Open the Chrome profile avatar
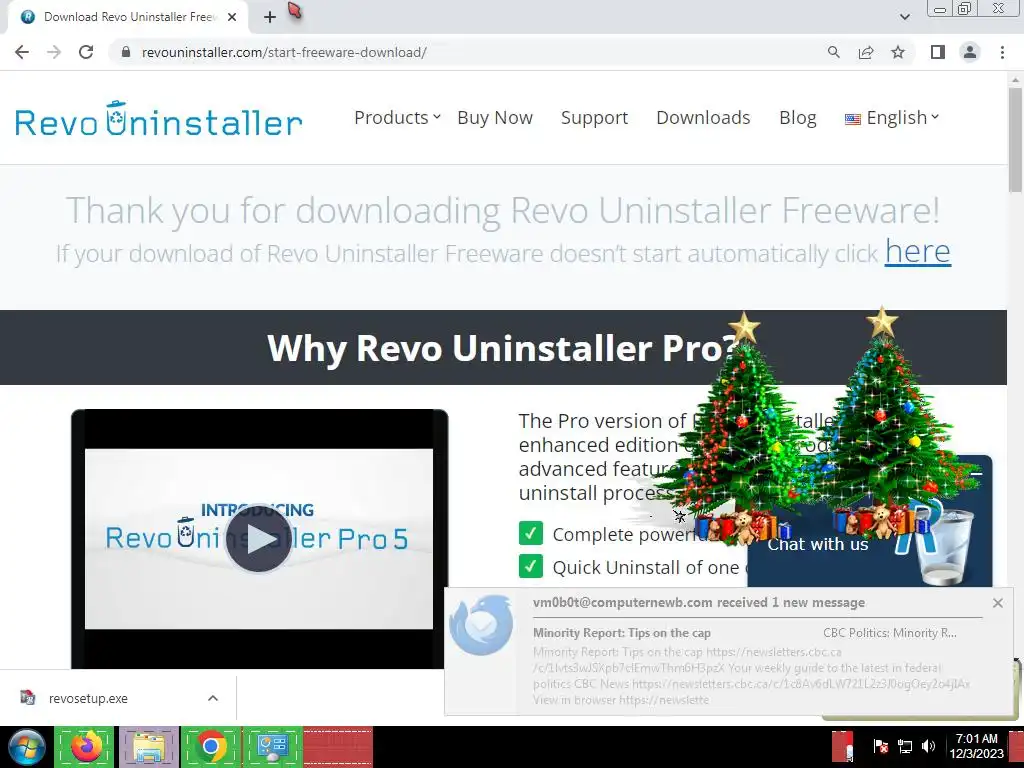This screenshot has height=768, width=1024. click(970, 52)
